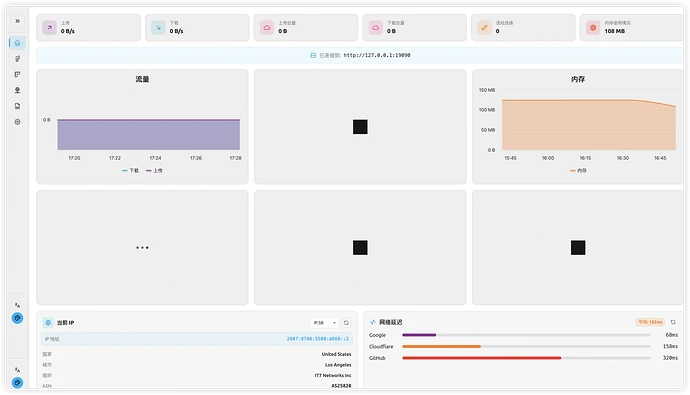This screenshot has height=395, width=690.
Task: Open the settings gear icon in sidebar
Action: [x=18, y=122]
